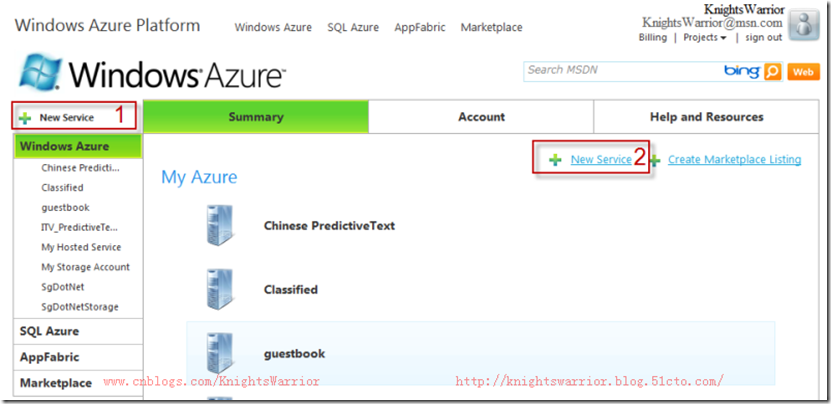Select My Storage Account in sidebar
831x404 pixels.
pos(85,267)
